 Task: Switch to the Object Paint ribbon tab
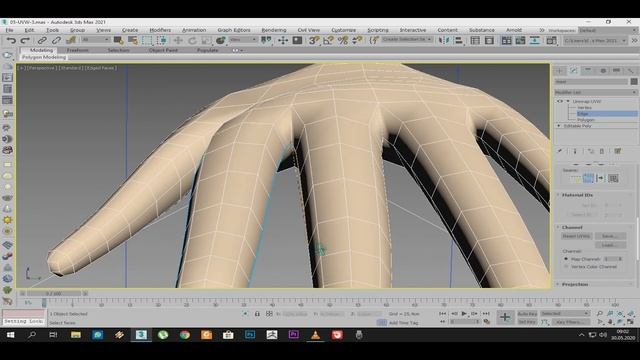tap(163, 50)
